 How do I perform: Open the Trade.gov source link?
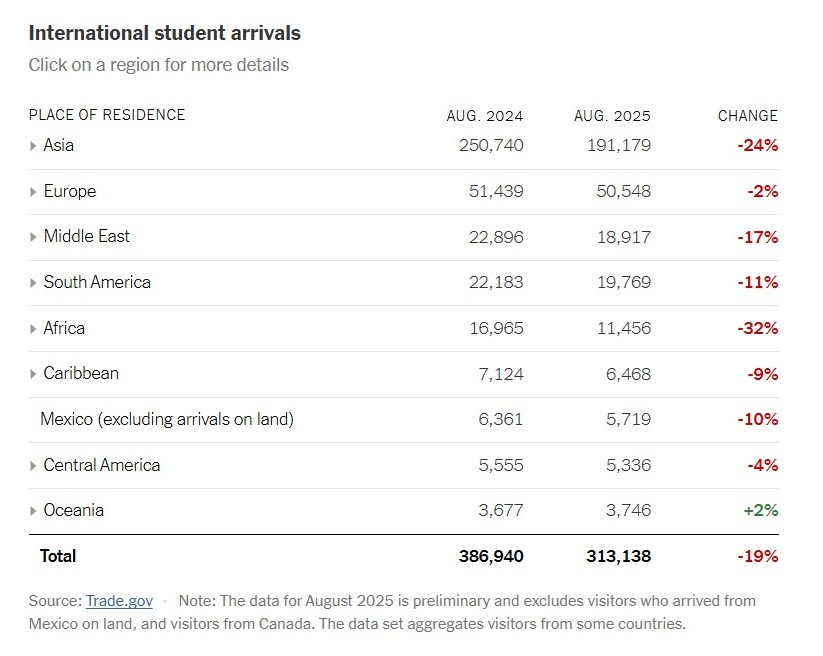[119, 601]
